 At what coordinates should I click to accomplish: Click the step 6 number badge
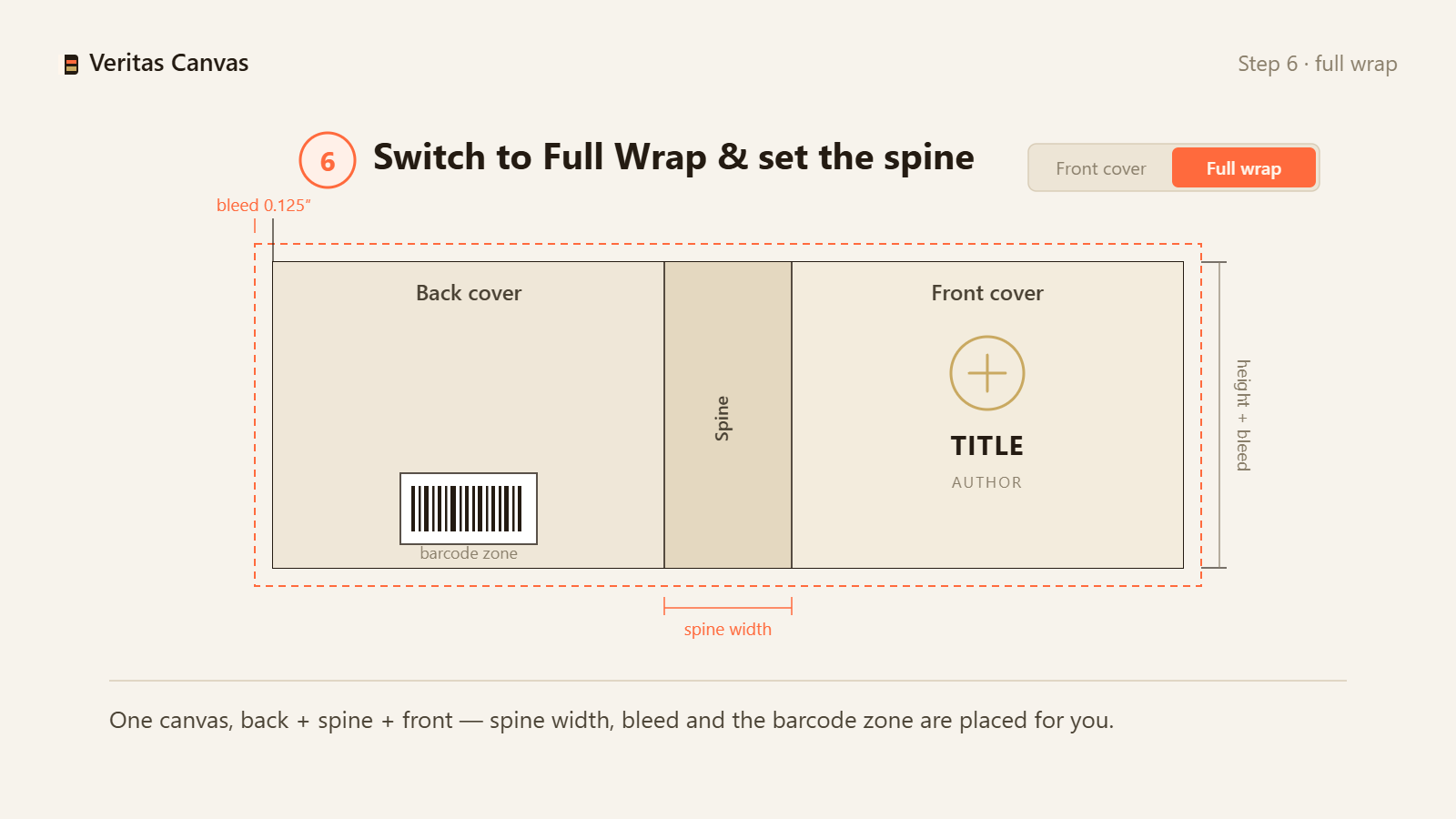(328, 160)
